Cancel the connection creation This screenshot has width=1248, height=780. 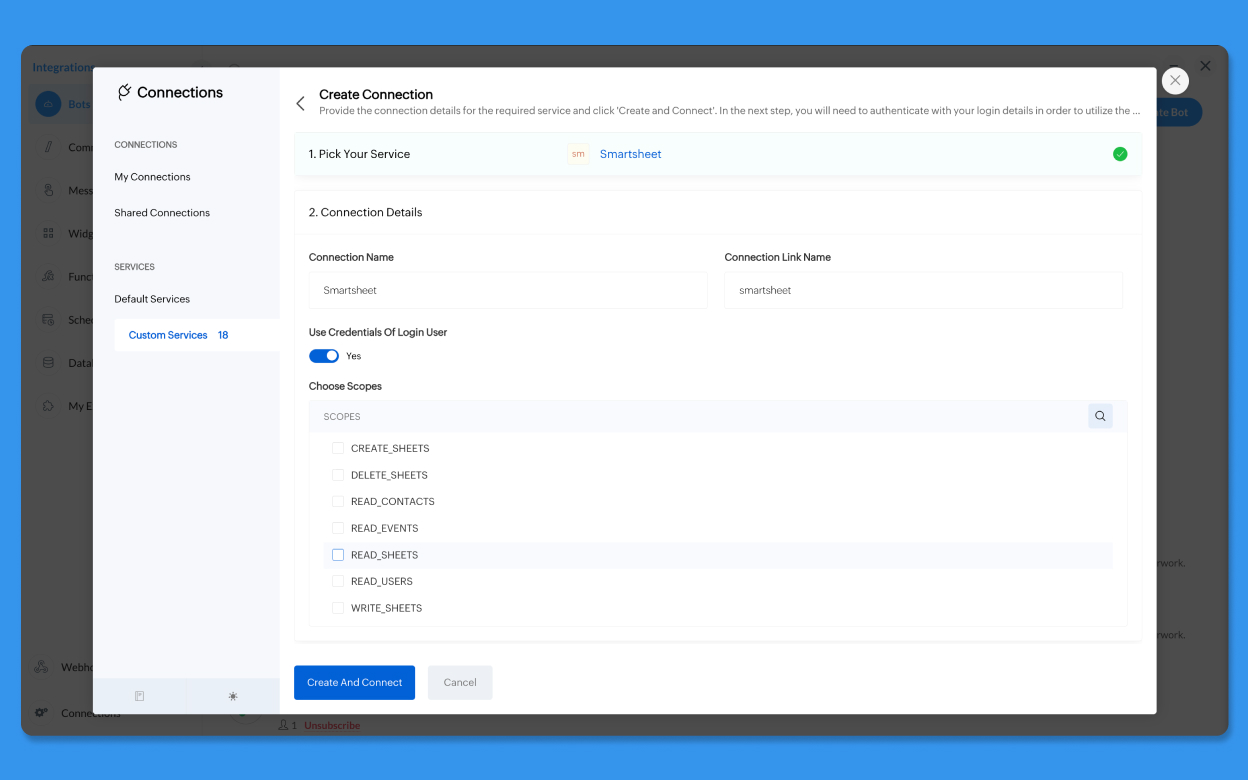[460, 682]
